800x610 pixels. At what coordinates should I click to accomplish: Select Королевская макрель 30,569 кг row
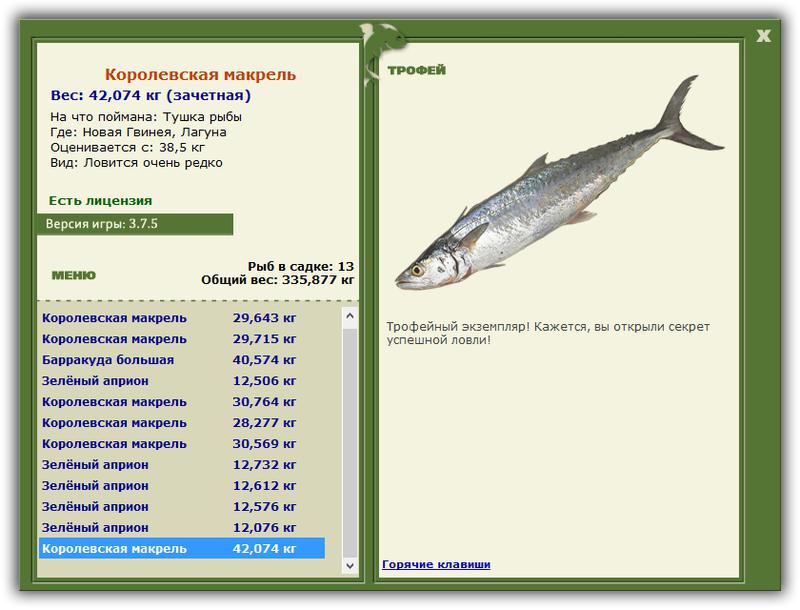[x=182, y=444]
